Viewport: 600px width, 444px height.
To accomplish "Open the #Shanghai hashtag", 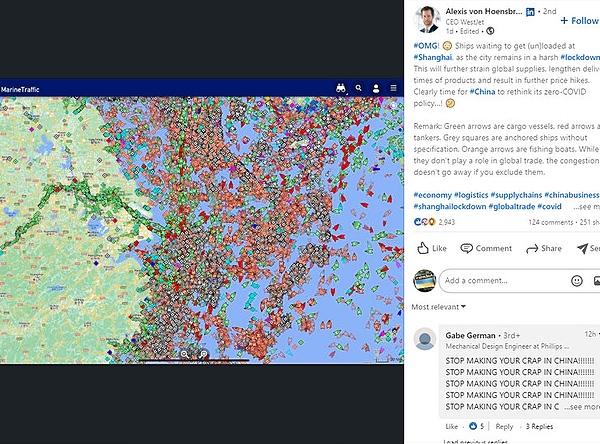I will pyautogui.click(x=433, y=57).
